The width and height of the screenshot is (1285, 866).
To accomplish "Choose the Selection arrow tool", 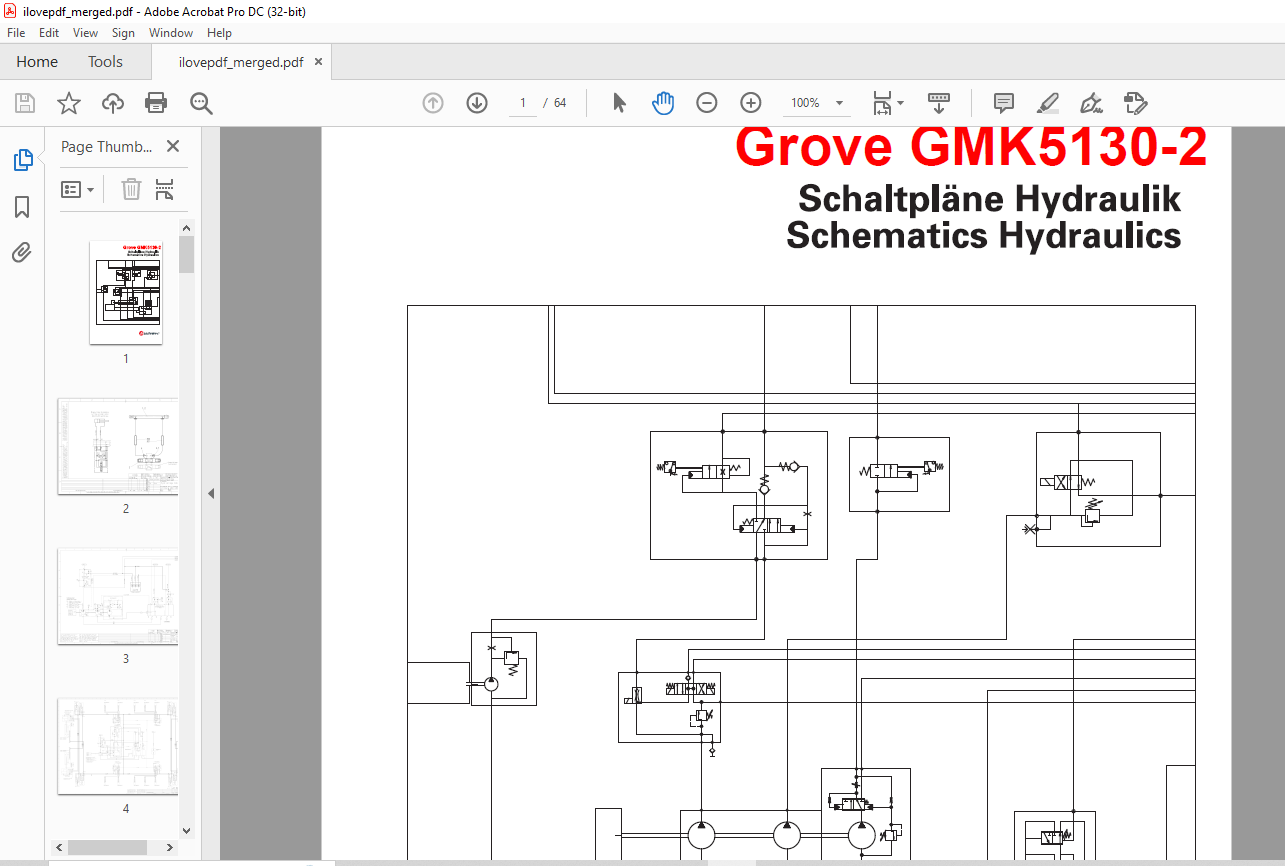I will (620, 103).
